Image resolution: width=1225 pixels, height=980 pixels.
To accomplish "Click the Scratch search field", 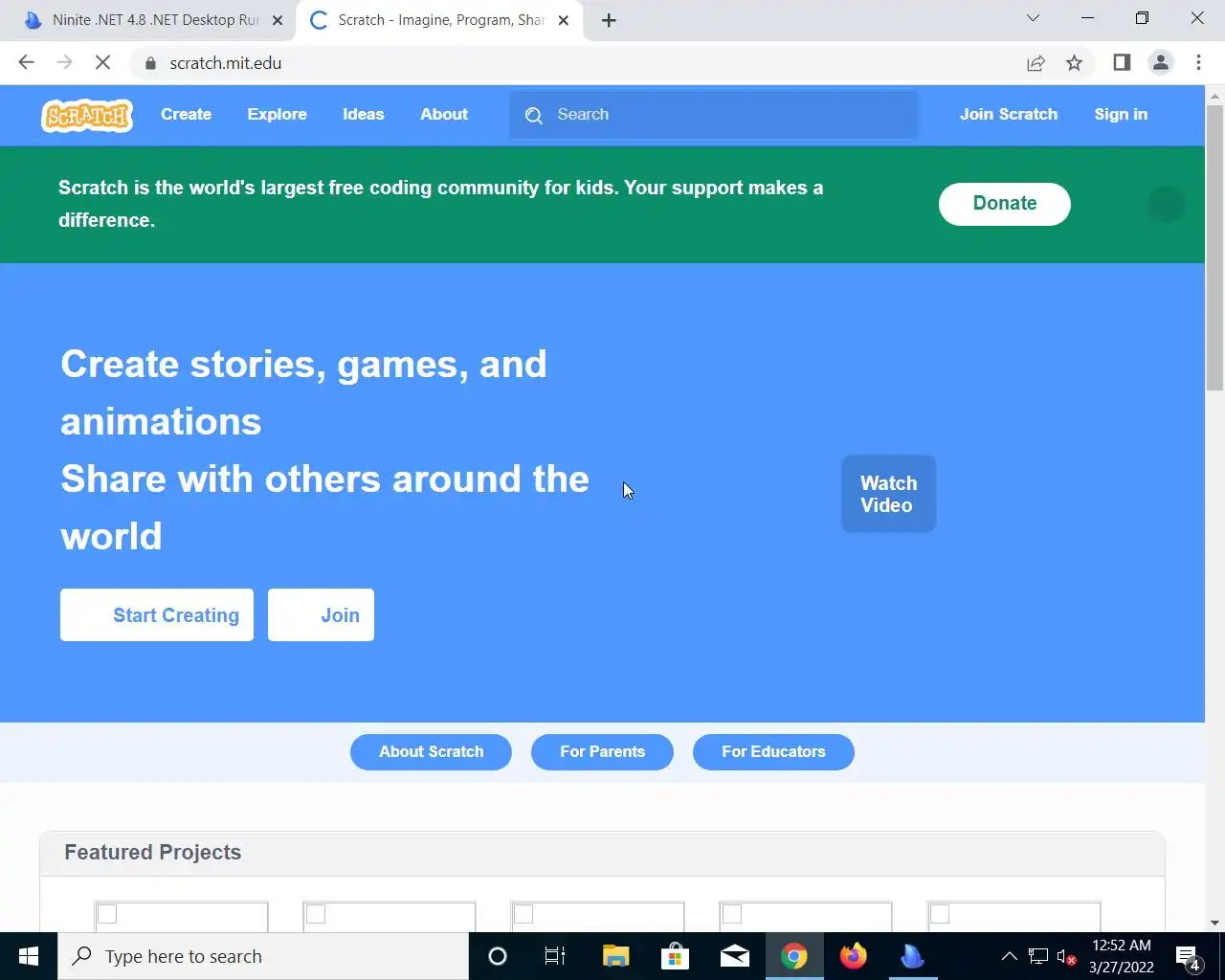I will (714, 115).
